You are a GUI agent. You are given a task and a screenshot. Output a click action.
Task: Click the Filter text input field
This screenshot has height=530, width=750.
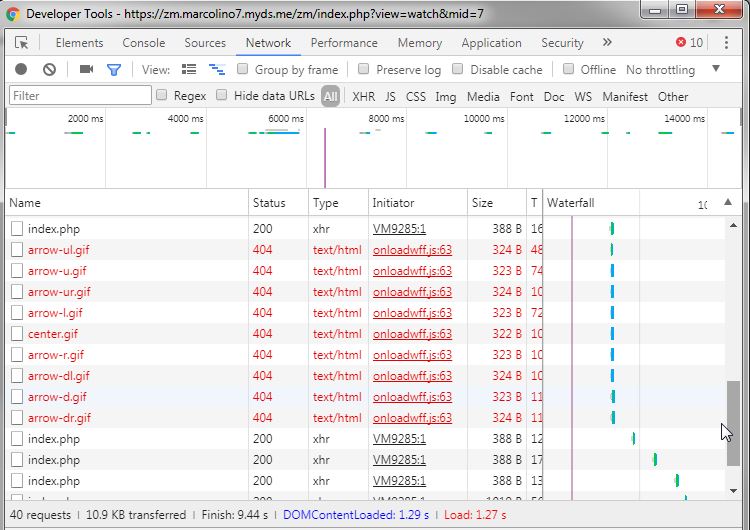click(x=80, y=95)
